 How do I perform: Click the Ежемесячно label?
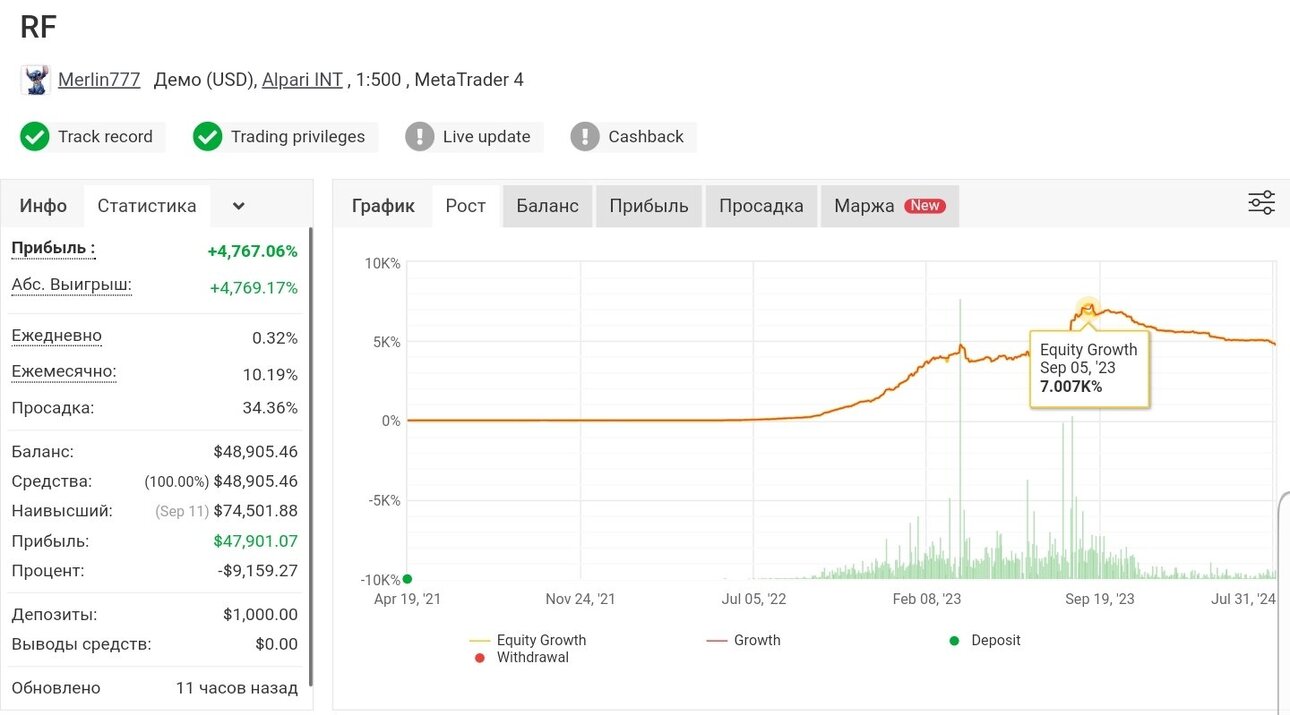pyautogui.click(x=64, y=372)
